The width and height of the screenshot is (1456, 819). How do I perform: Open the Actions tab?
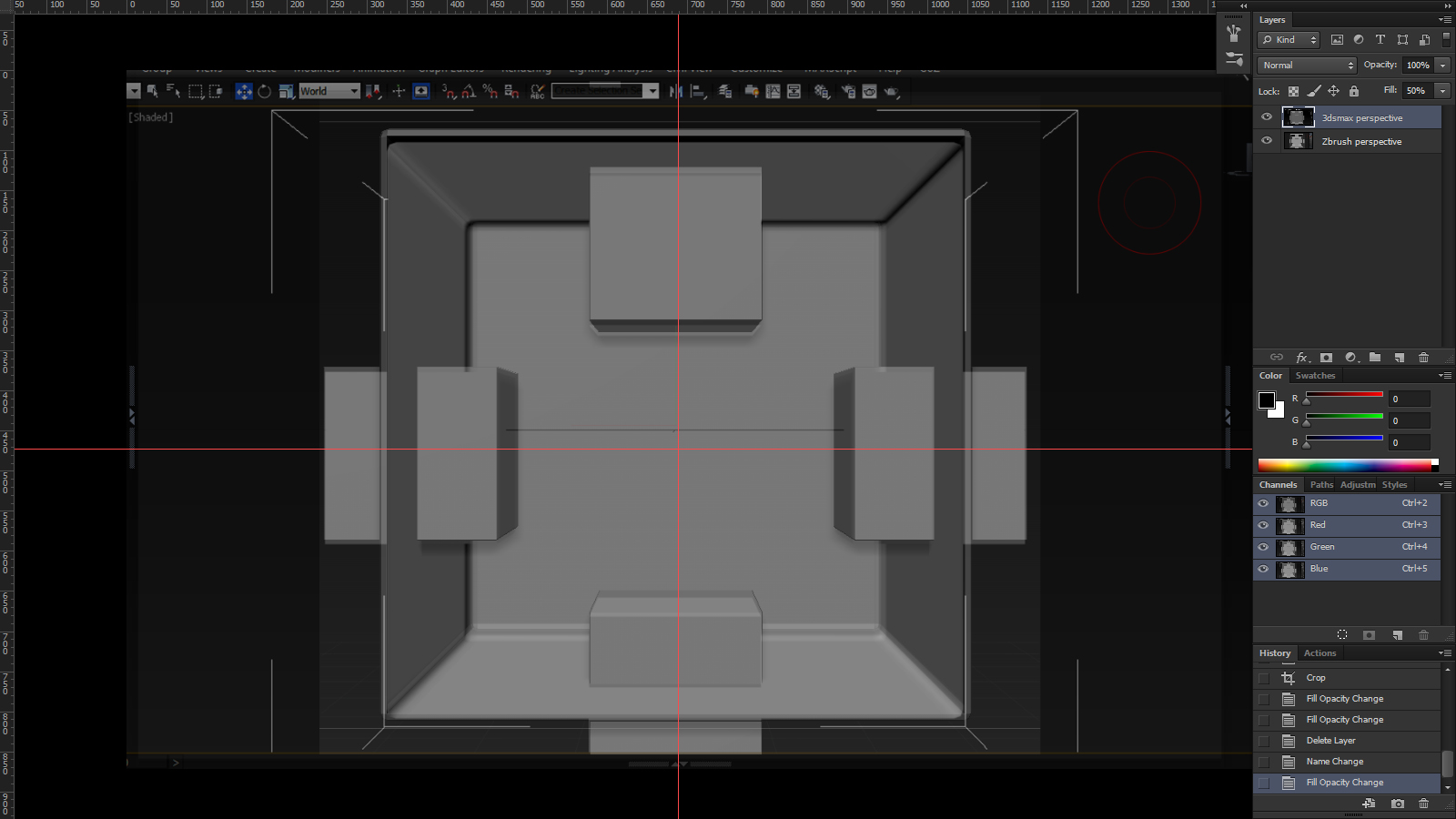pyautogui.click(x=1319, y=653)
